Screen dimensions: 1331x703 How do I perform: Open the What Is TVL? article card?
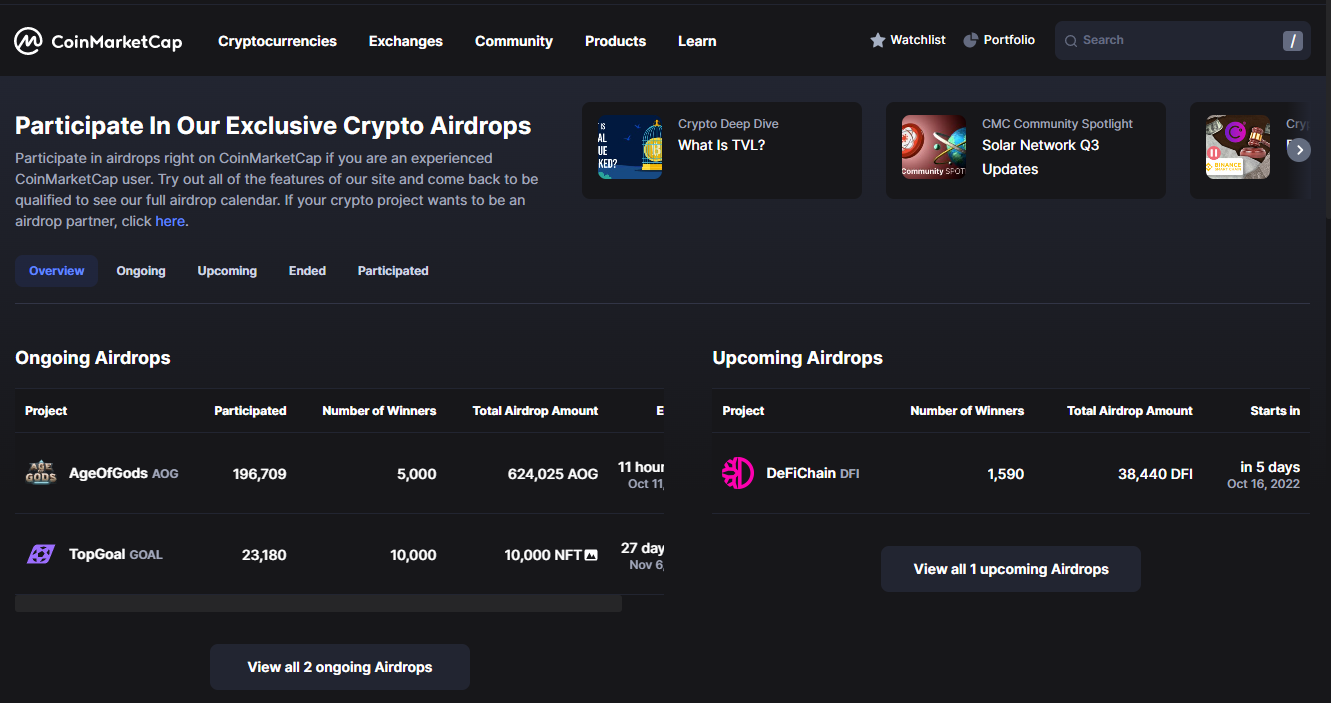coord(722,150)
